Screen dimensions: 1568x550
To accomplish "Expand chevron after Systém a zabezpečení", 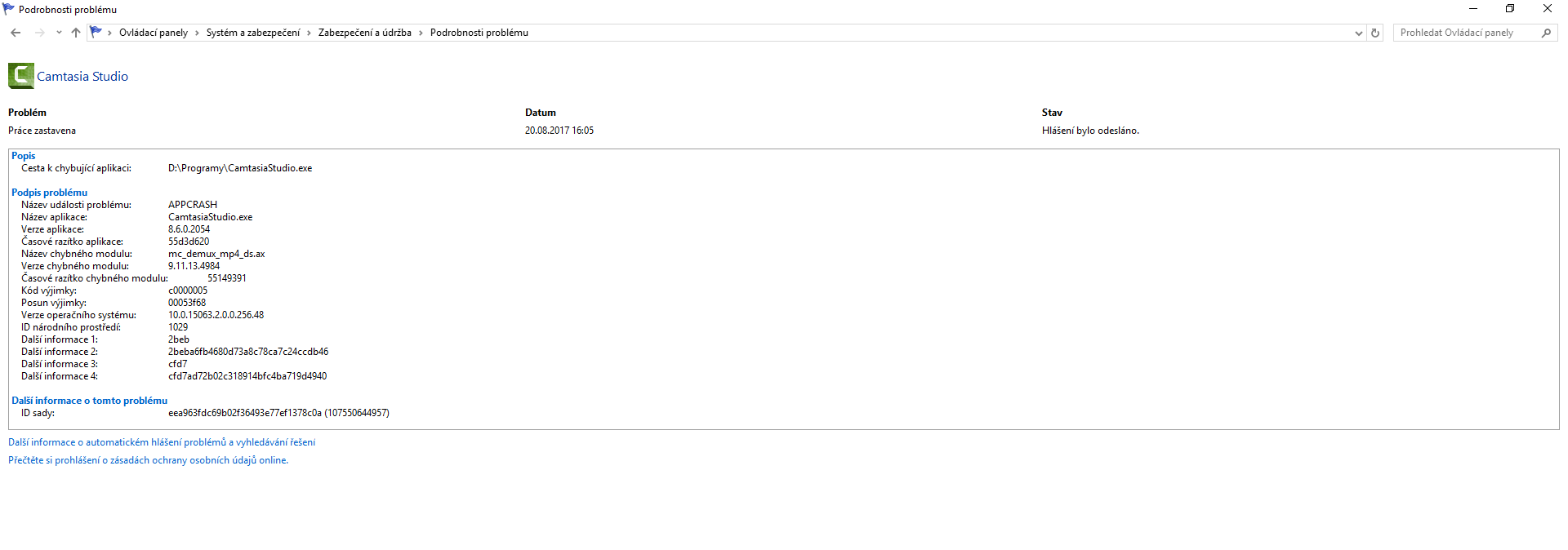I will click(x=309, y=33).
